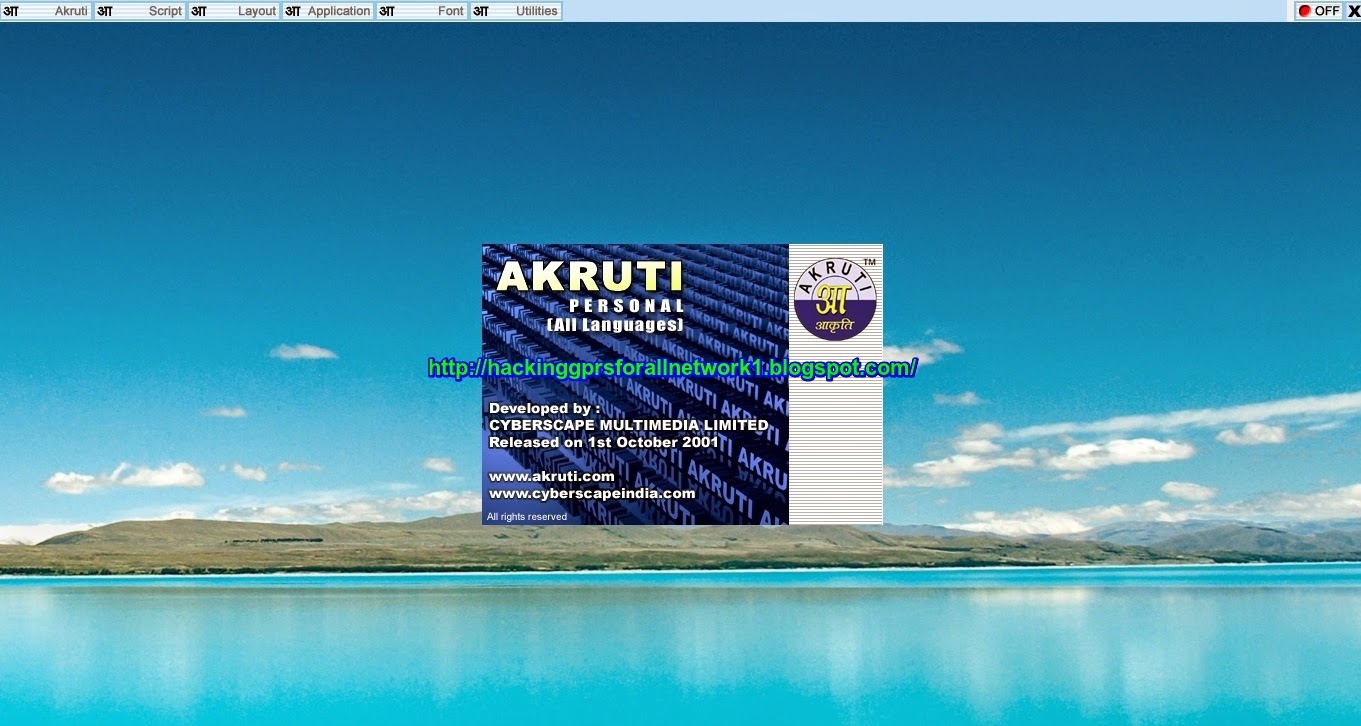
Task: Open the hackinggprsforallnetwork1 blogspot link
Action: (x=672, y=368)
